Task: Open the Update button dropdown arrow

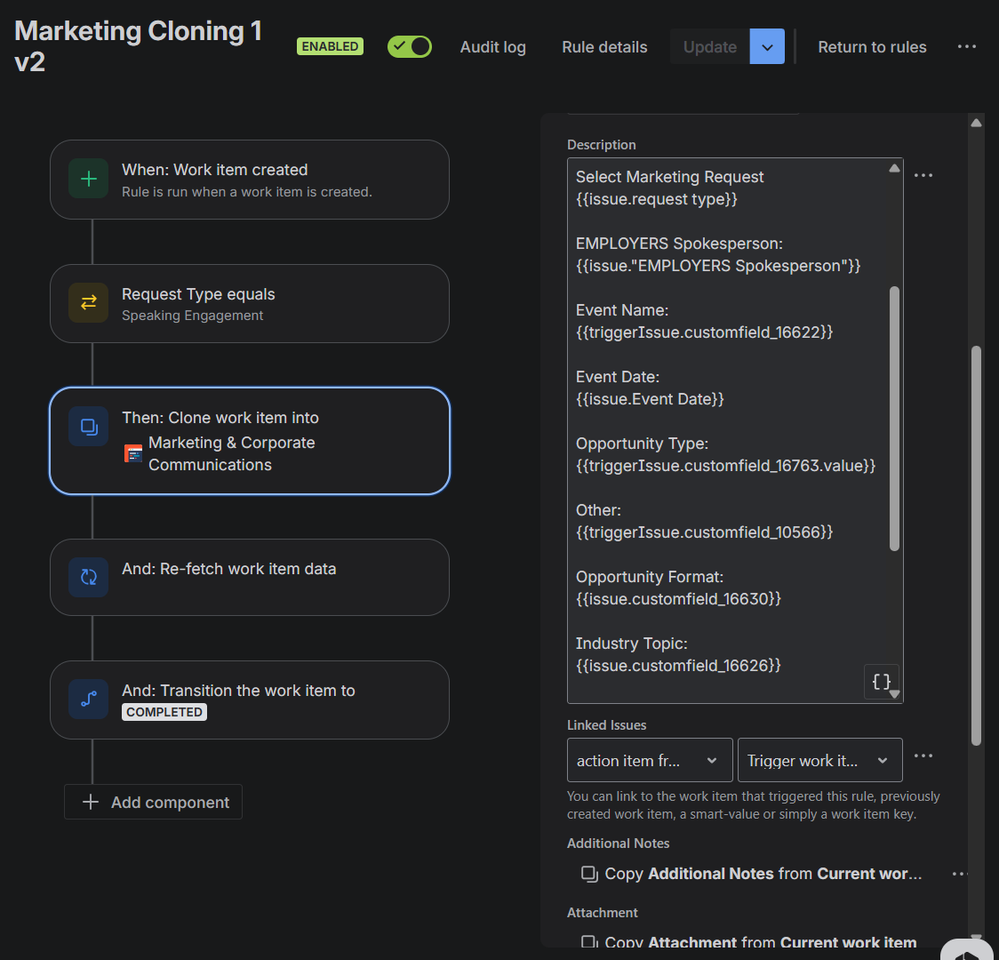Action: coord(767,47)
